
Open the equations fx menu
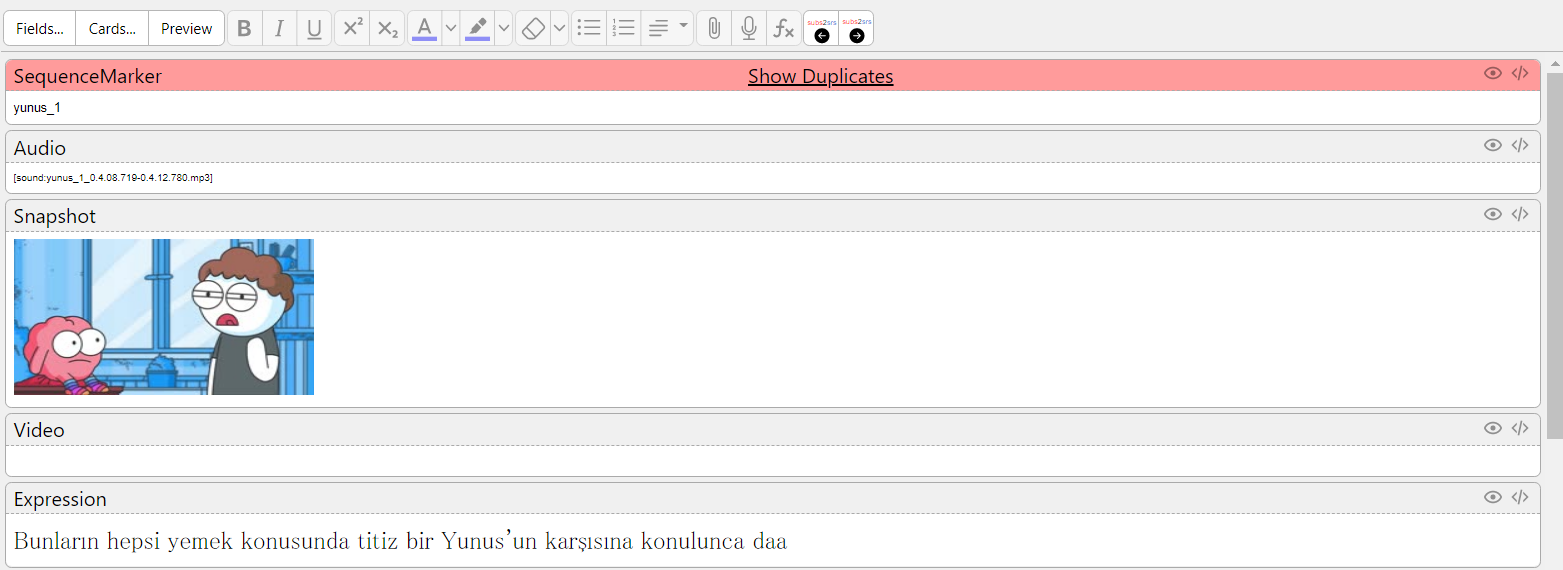(784, 29)
